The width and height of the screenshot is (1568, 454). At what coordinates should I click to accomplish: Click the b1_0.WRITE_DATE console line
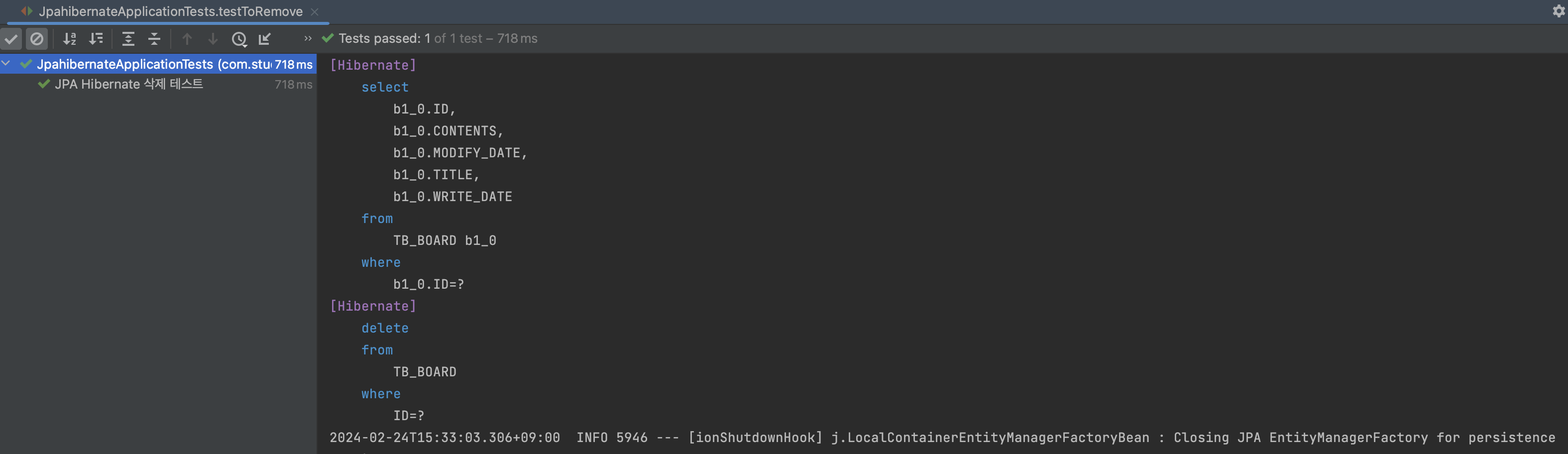[x=453, y=197]
